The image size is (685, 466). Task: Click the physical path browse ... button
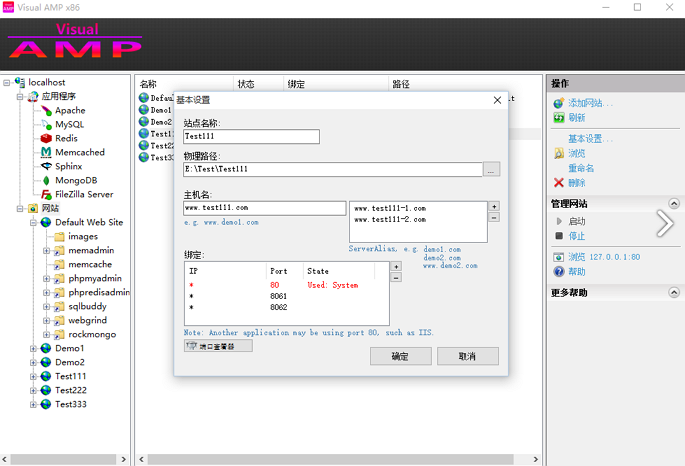coord(491,169)
